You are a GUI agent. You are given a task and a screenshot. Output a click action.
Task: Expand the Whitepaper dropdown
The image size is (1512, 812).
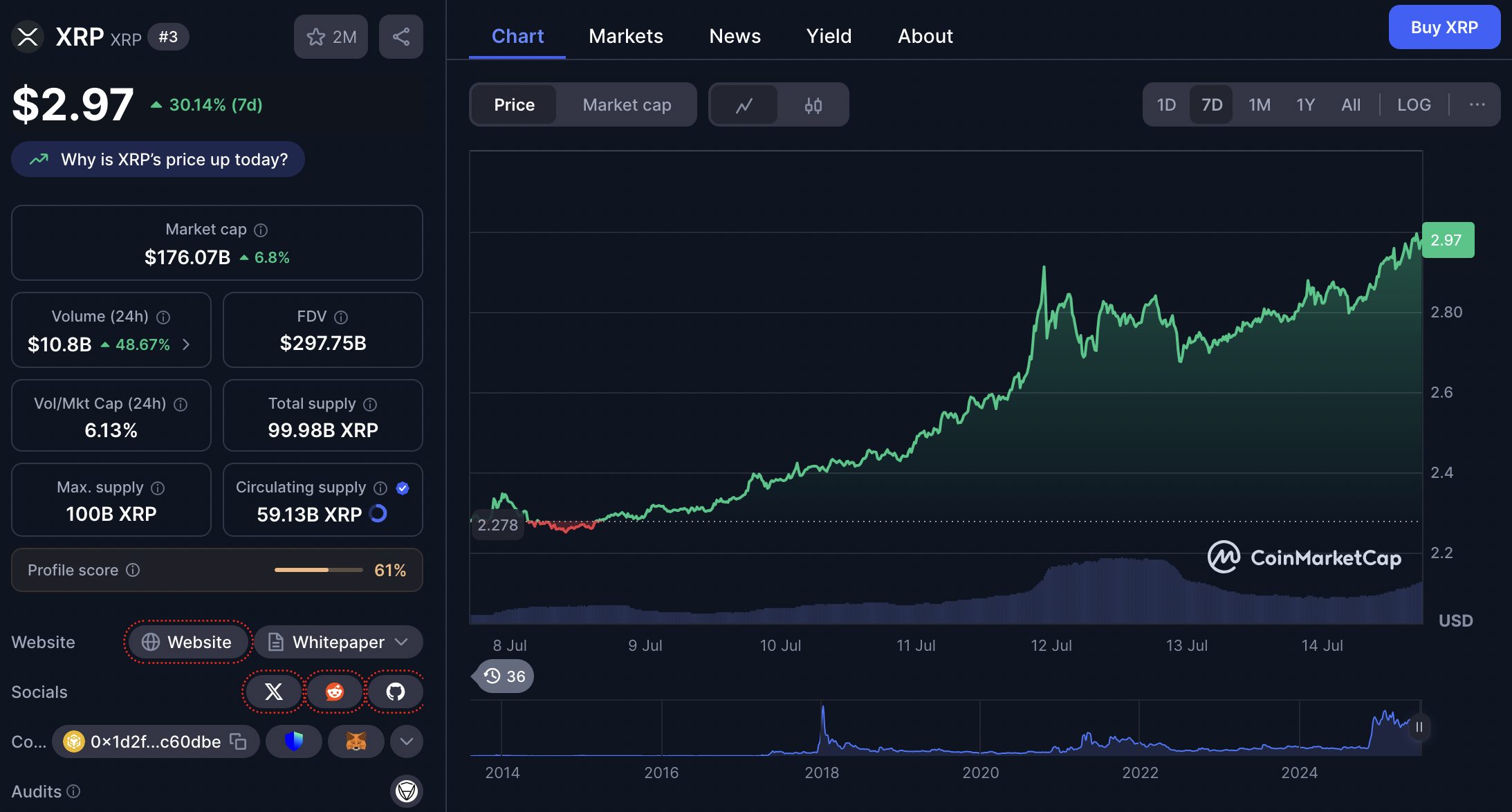pos(338,642)
